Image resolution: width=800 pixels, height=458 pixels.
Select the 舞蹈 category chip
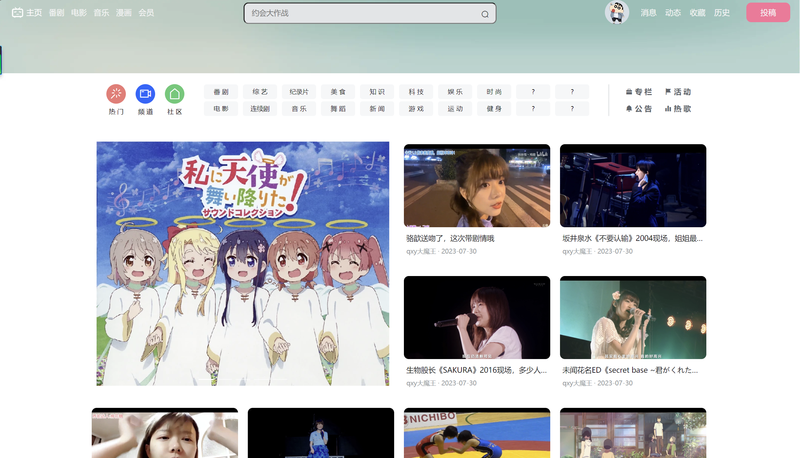coord(338,109)
